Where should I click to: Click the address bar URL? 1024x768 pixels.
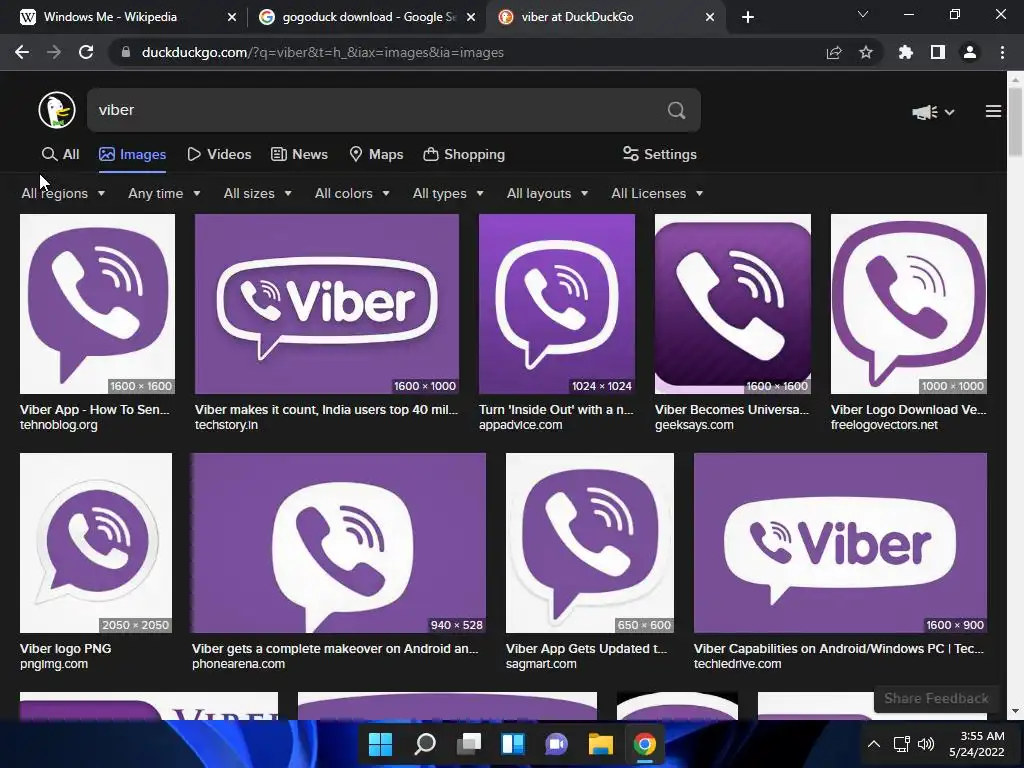tap(323, 52)
